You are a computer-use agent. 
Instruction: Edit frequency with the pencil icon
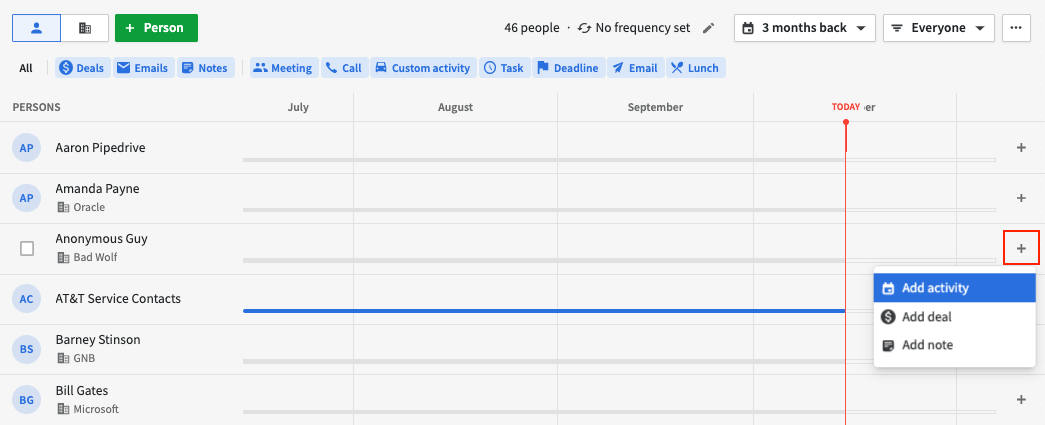point(708,28)
